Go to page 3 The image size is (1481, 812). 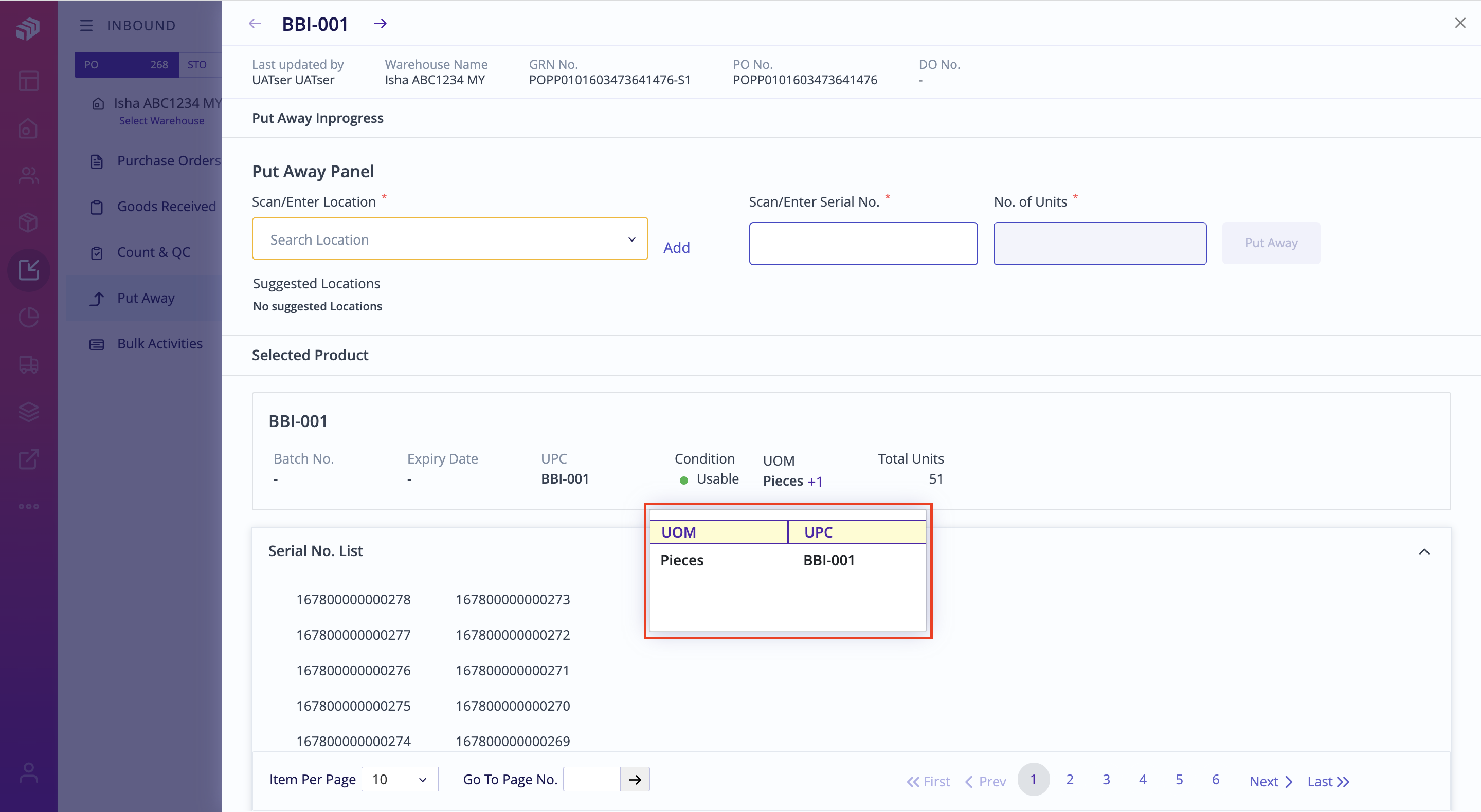coord(1106,779)
